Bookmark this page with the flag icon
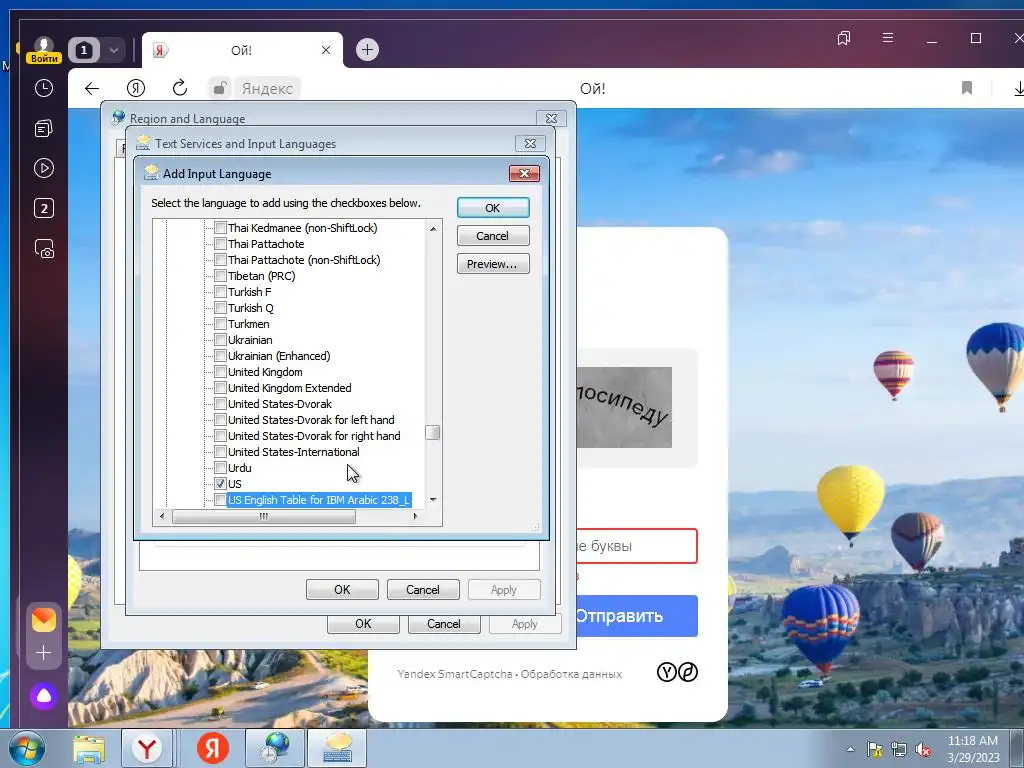The height and width of the screenshot is (768, 1024). coord(967,88)
